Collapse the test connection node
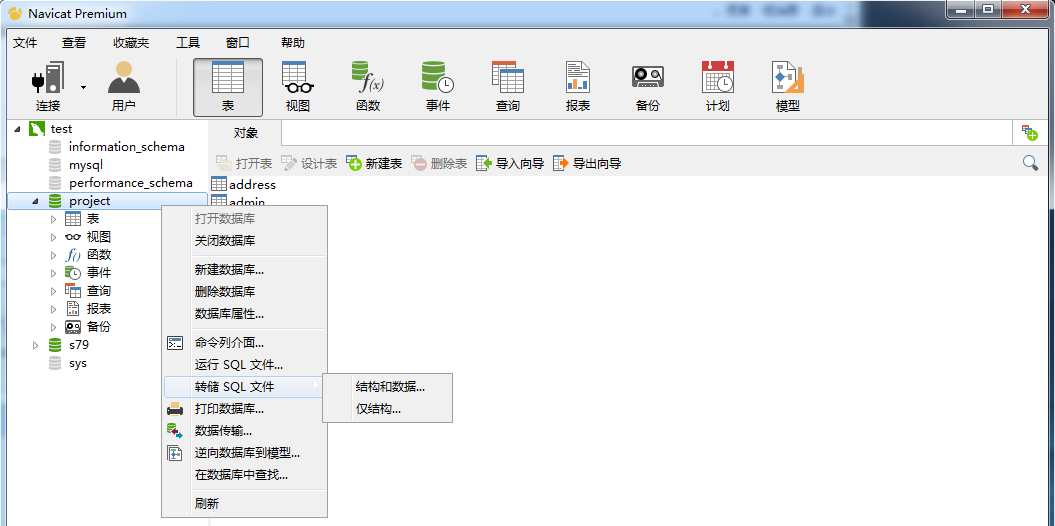Image resolution: width=1055 pixels, height=526 pixels. (17, 129)
